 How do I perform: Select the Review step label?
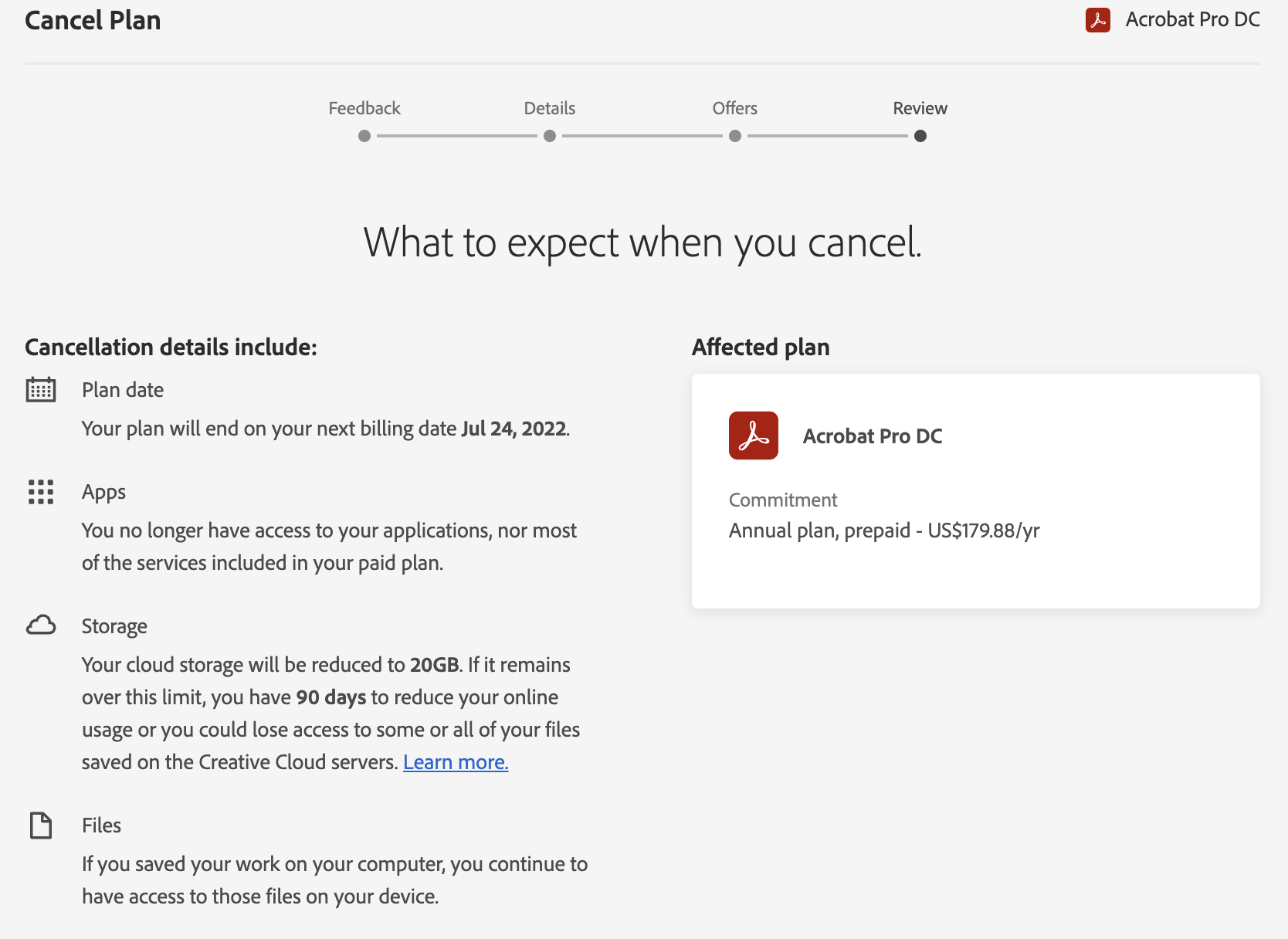(x=920, y=108)
